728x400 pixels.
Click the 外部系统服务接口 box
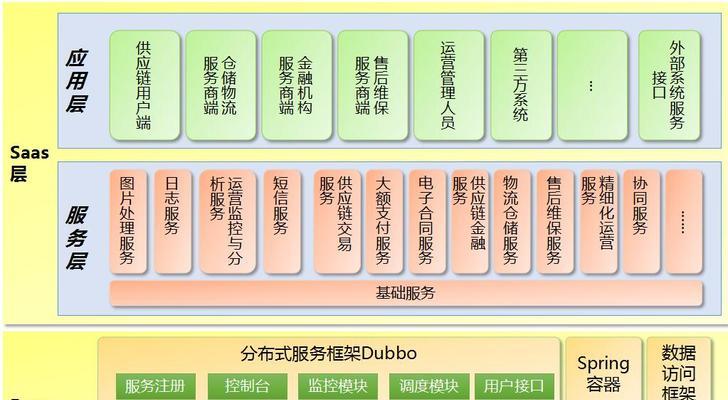pyautogui.click(x=669, y=85)
